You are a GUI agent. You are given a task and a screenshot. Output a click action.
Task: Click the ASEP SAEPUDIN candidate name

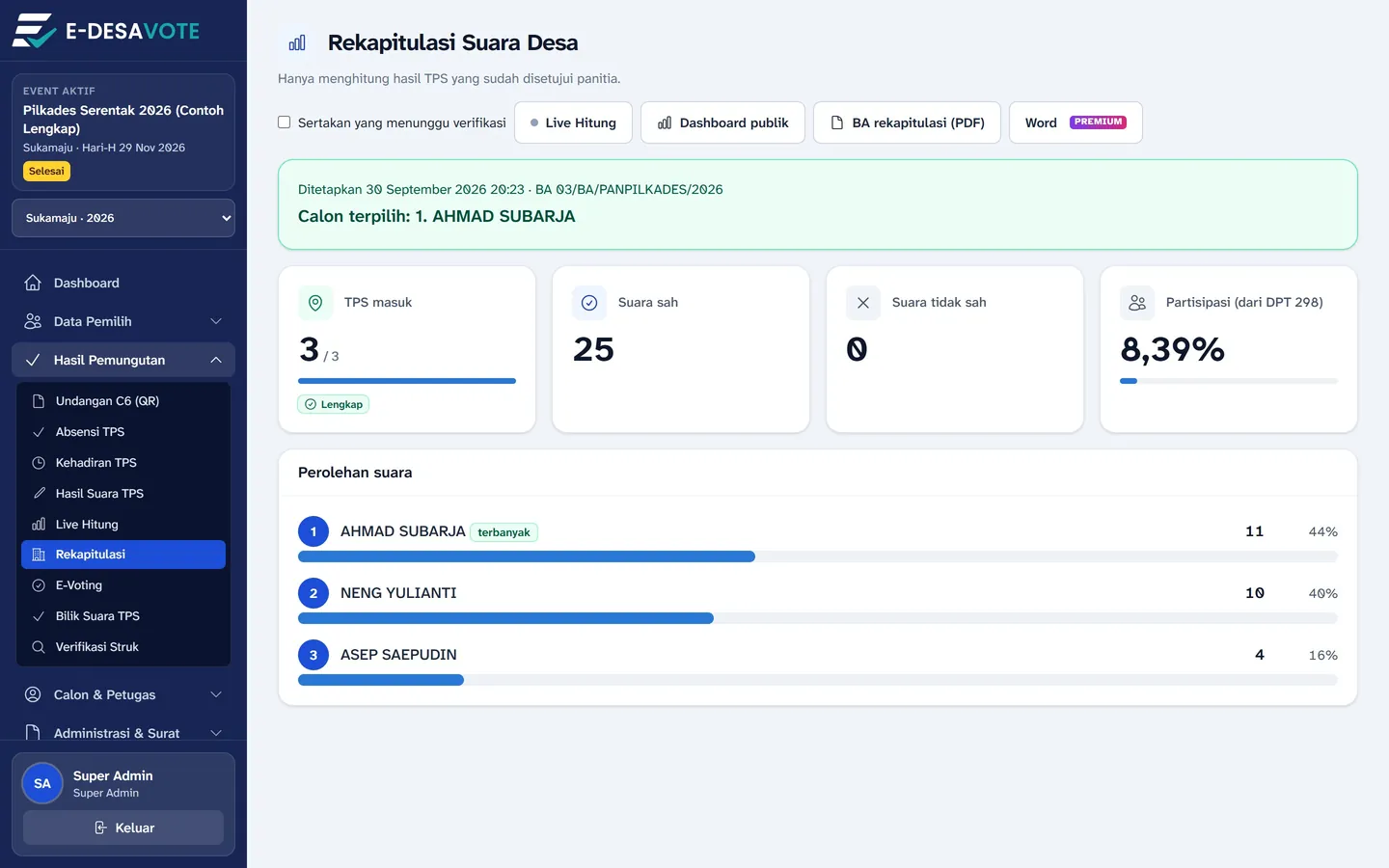click(398, 655)
